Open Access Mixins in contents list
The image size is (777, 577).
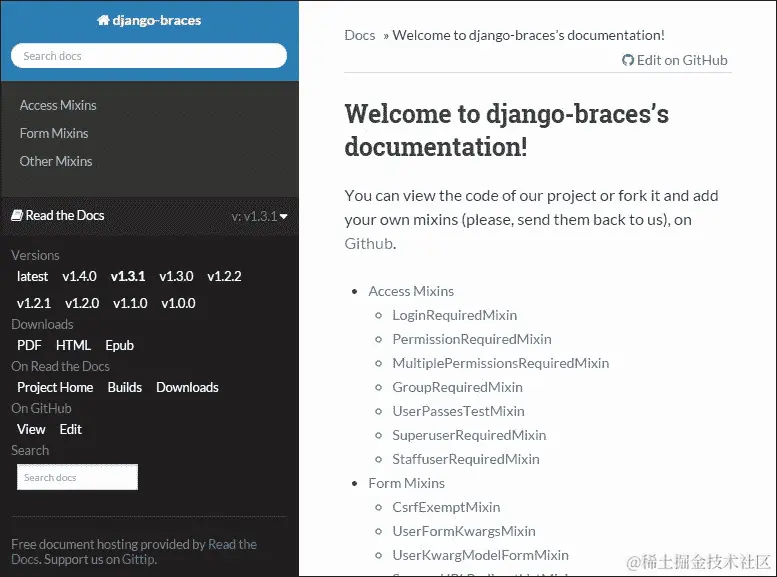411,291
